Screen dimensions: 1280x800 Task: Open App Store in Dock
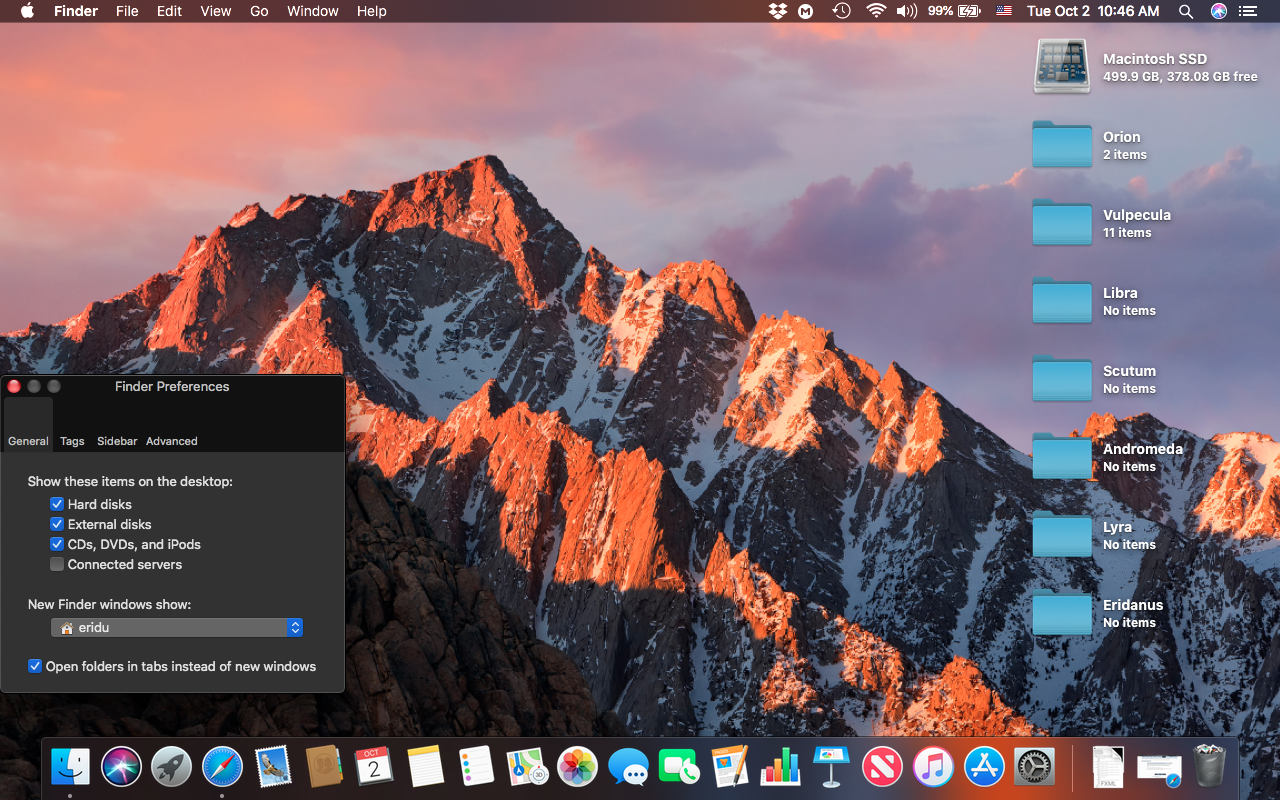[x=984, y=767]
